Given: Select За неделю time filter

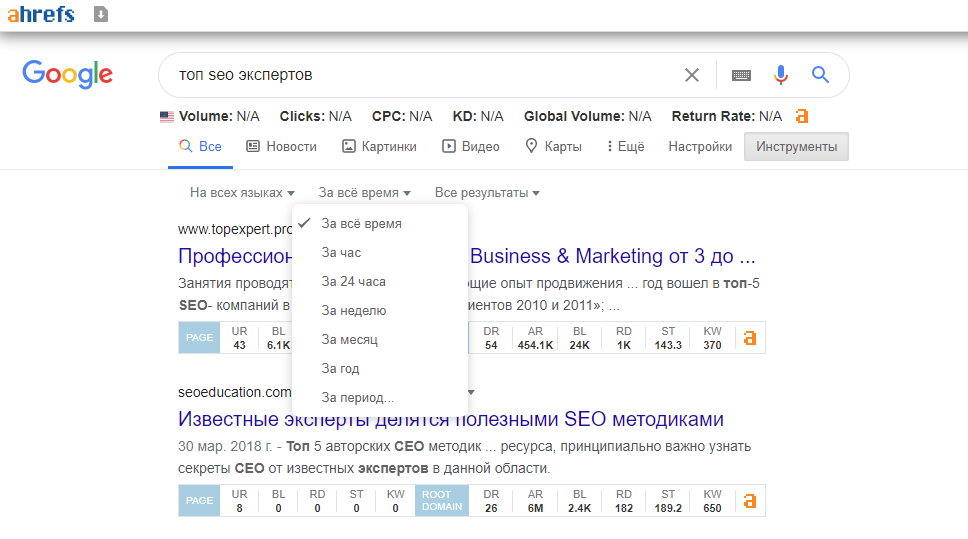Looking at the screenshot, I should tap(380, 311).
